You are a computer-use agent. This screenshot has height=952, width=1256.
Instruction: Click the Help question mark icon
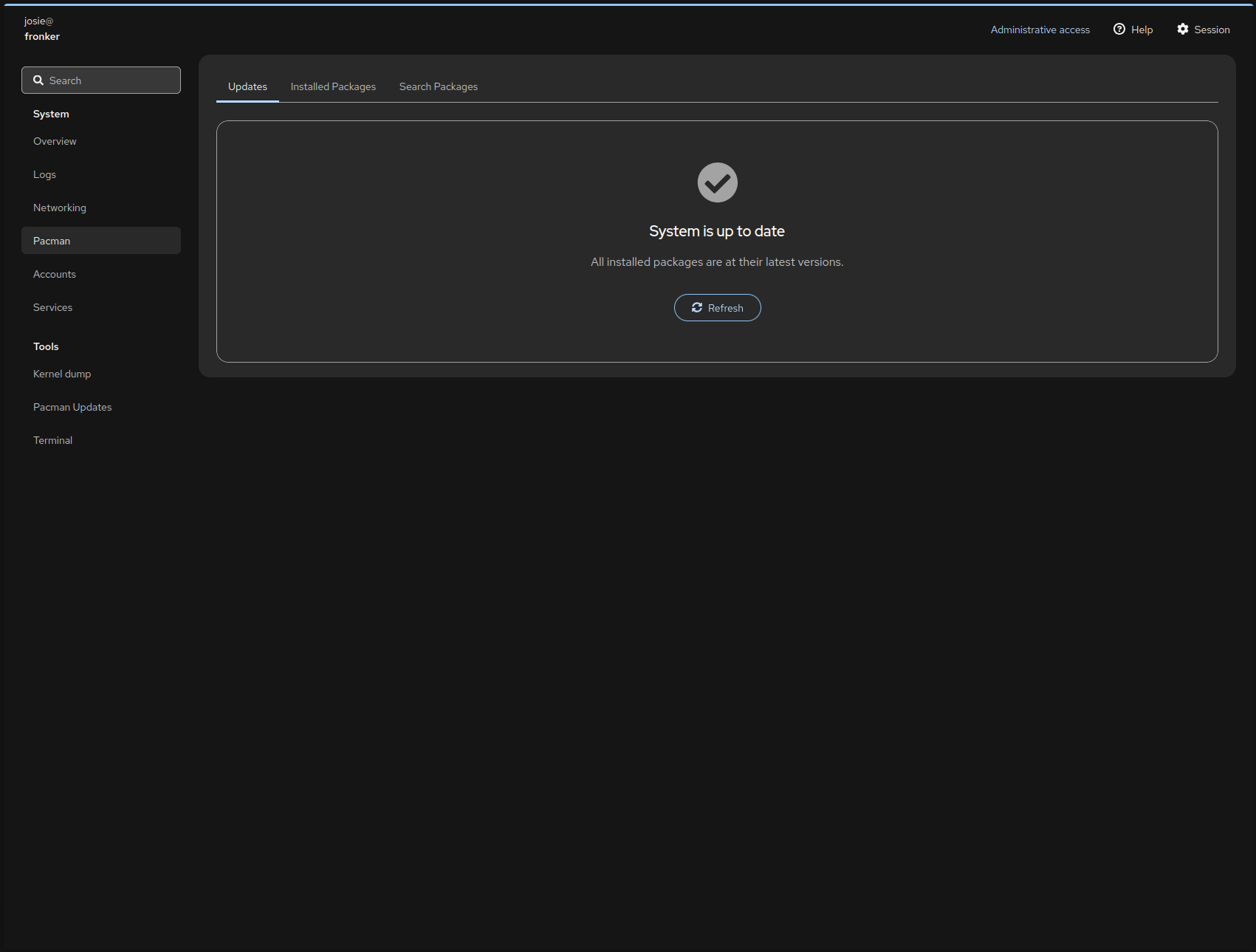pos(1119,30)
